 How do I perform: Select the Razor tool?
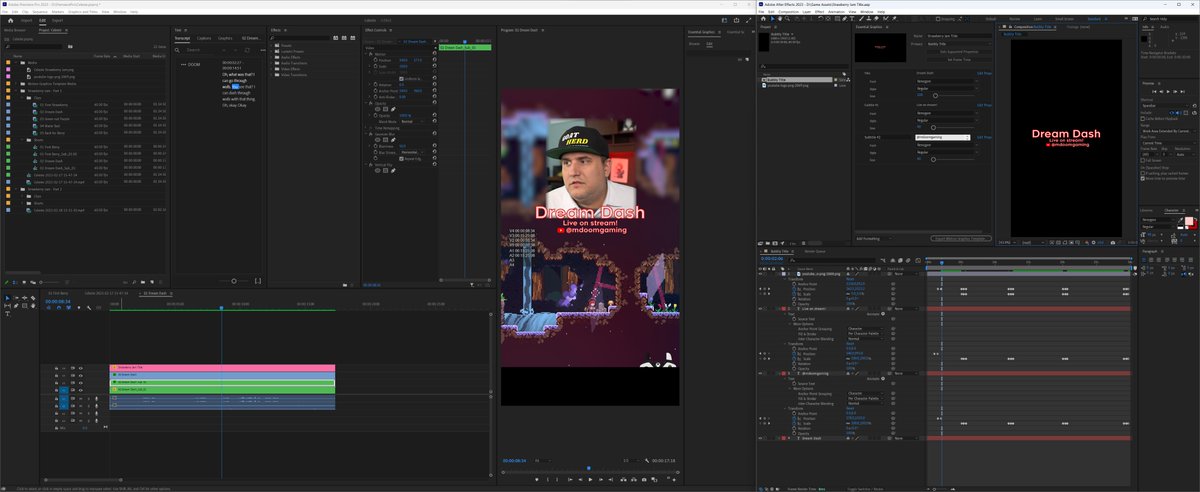(x=33, y=298)
